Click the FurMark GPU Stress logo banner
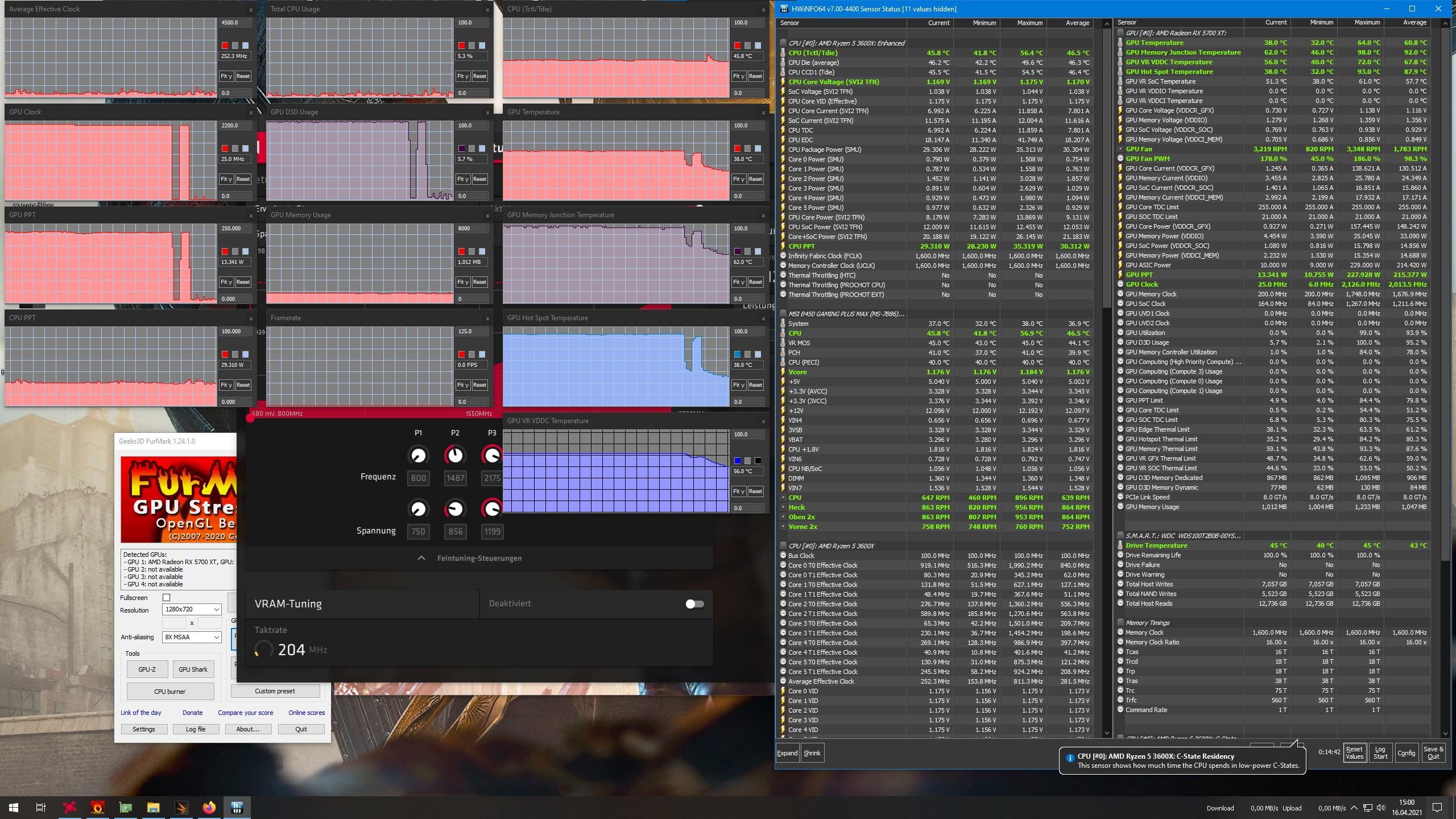This screenshot has width=1456, height=819. coord(178,499)
